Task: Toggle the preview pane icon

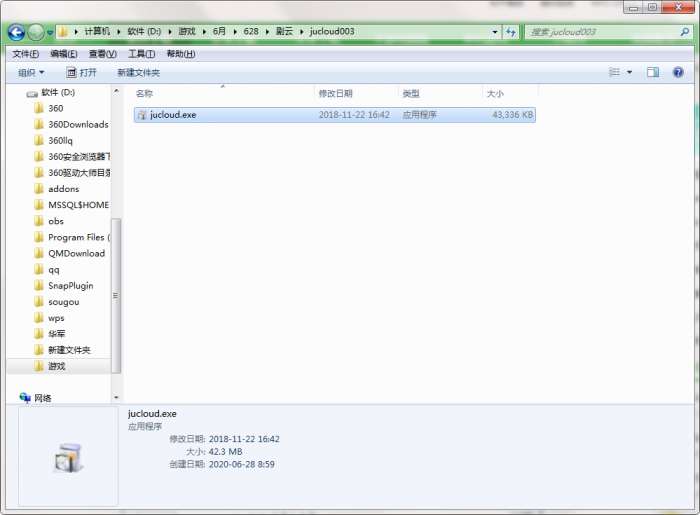Action: [653, 72]
